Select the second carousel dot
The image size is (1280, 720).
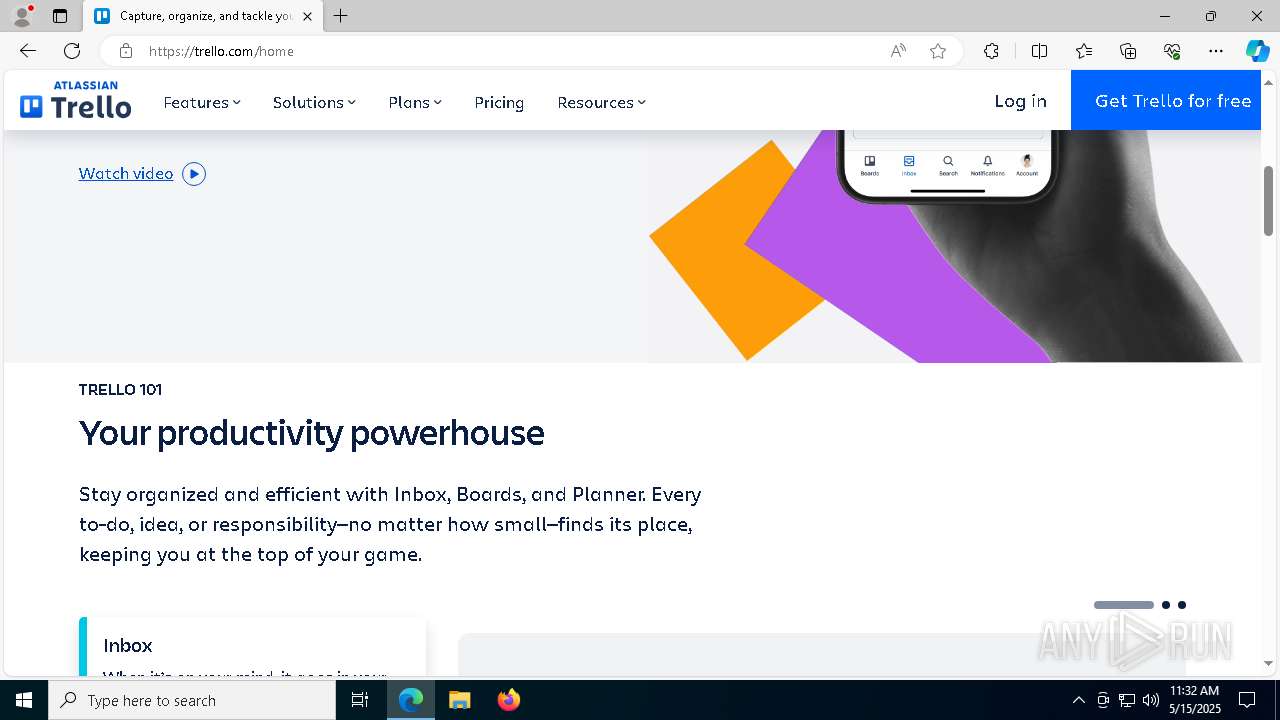point(1166,605)
